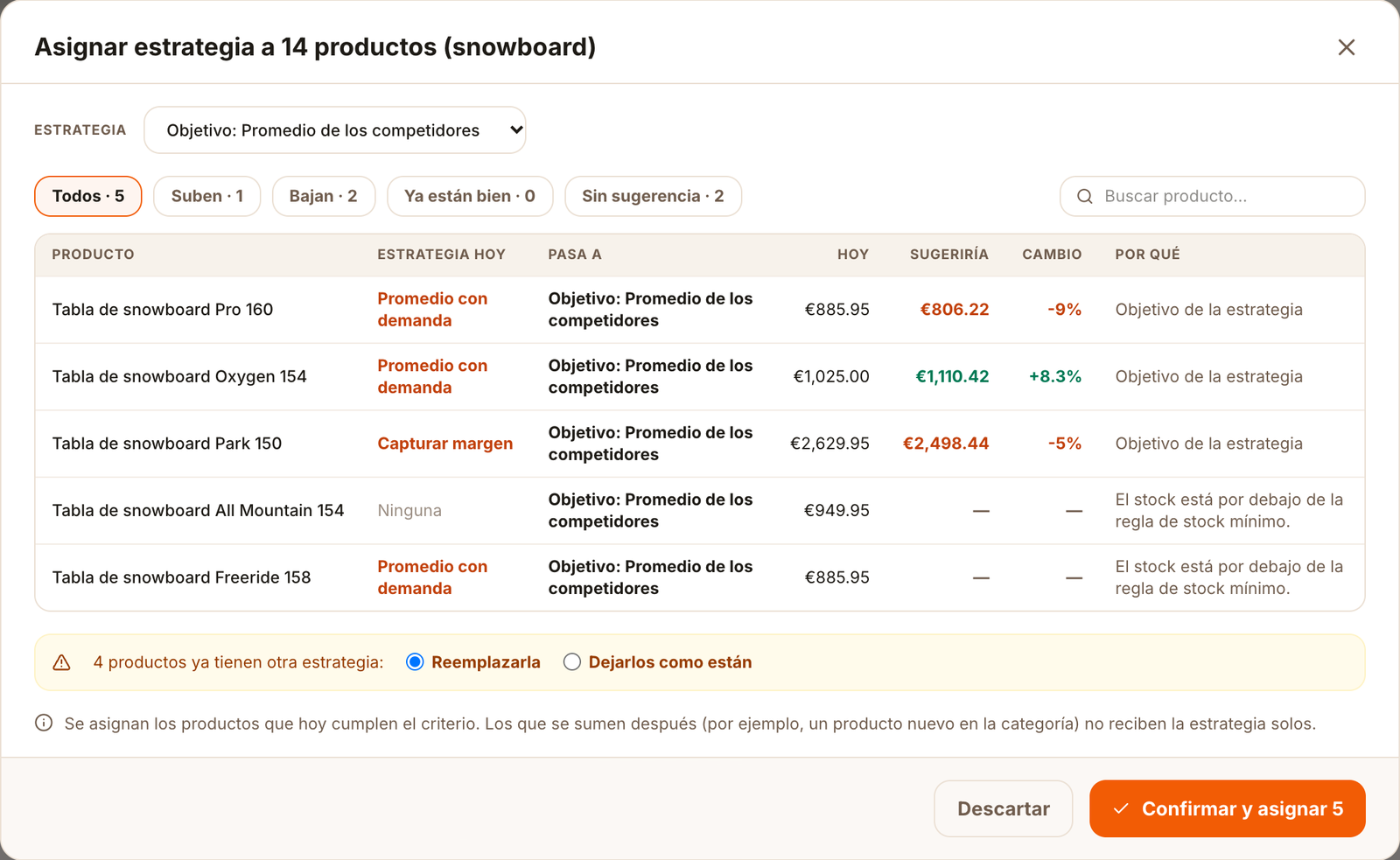Click the ESTRATEGIA HOY column header
Screen dimensions: 1400x860
[x=441, y=255]
